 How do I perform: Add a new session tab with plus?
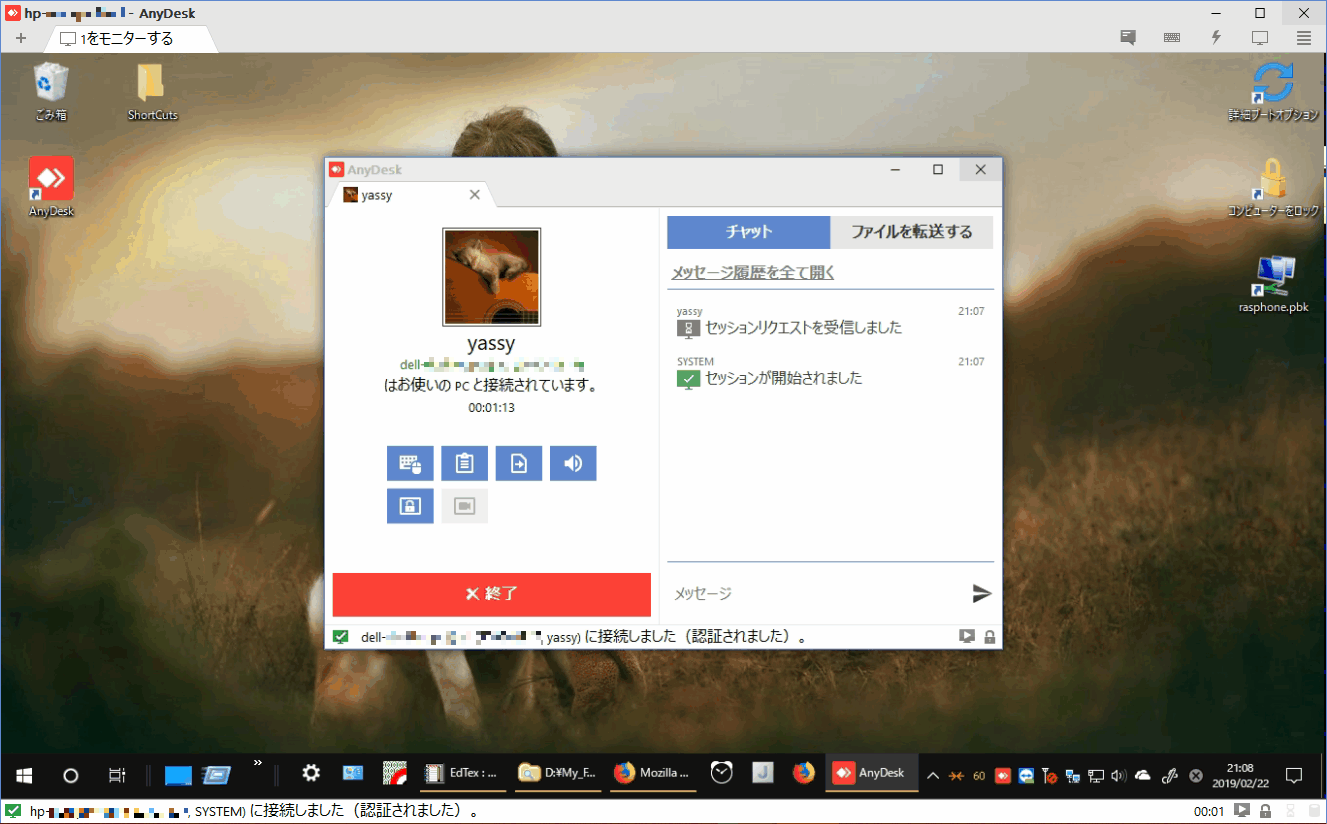coord(21,39)
